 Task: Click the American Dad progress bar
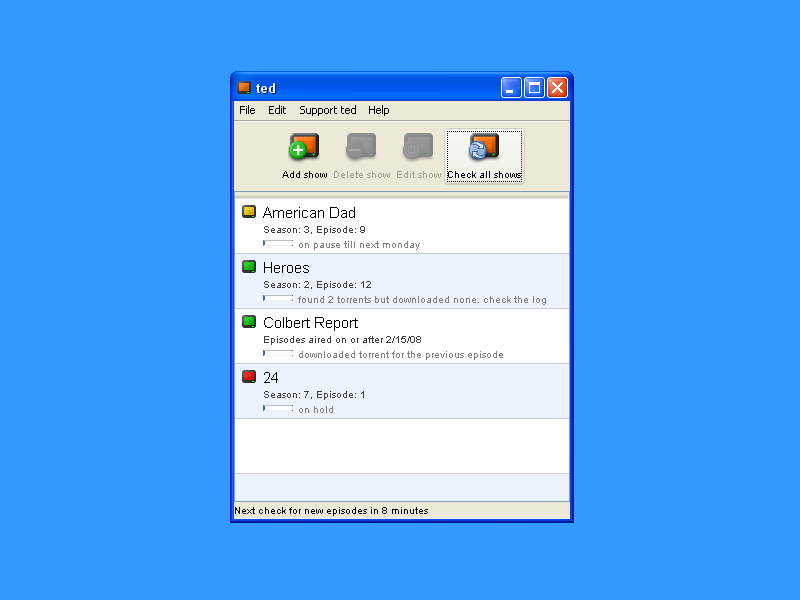pos(278,243)
